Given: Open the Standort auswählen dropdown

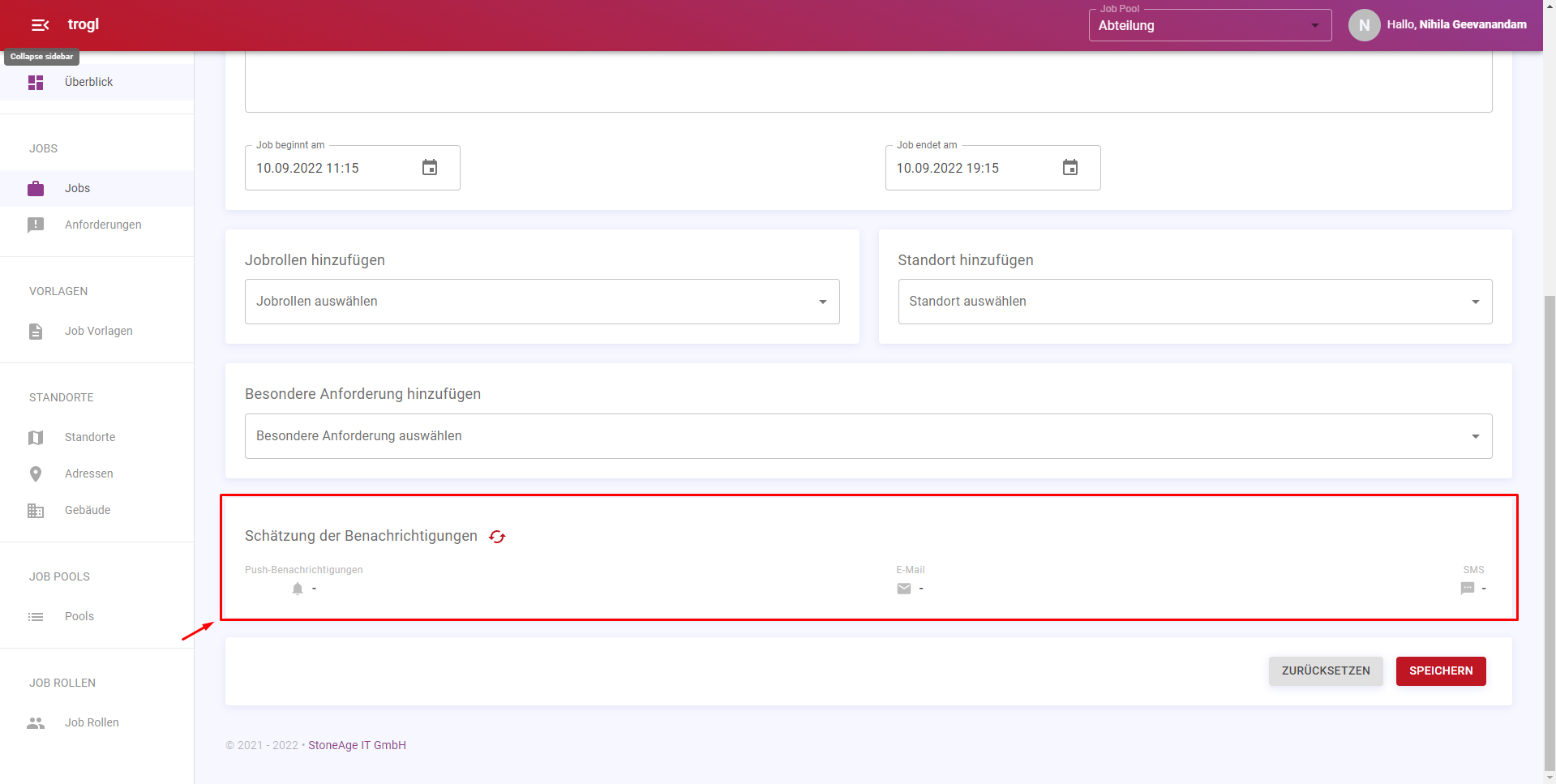Looking at the screenshot, I should coord(1194,302).
